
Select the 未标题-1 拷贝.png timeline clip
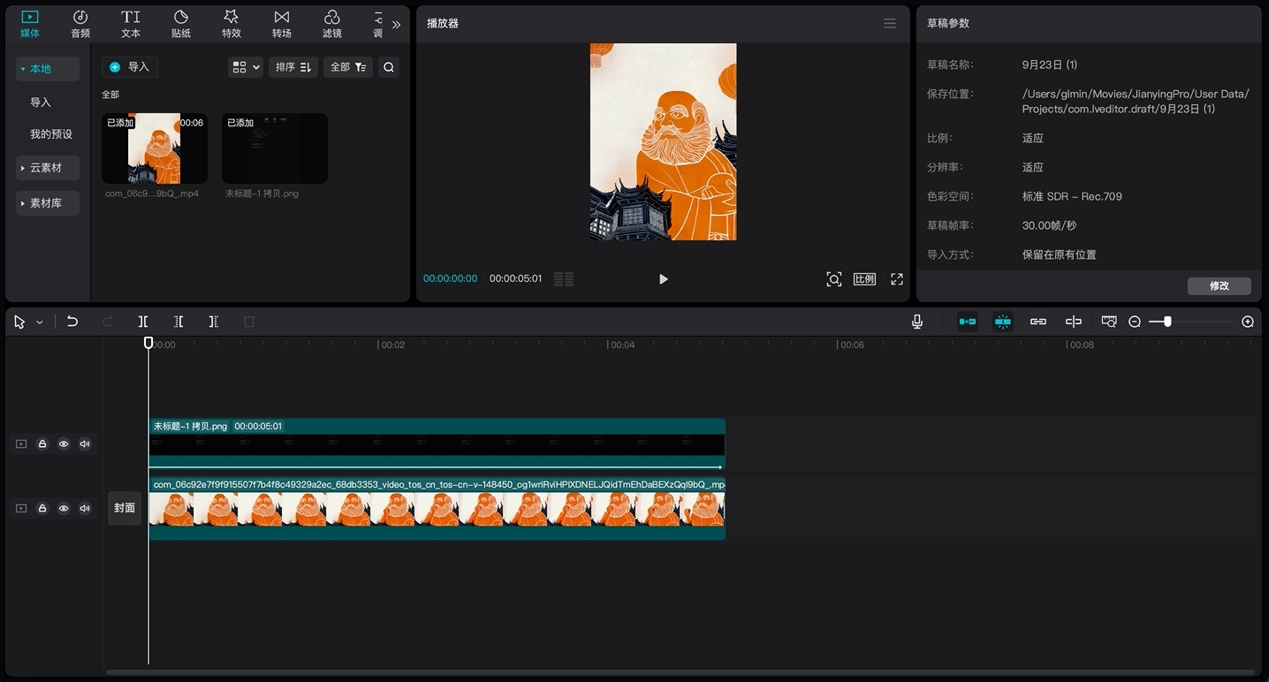coord(437,444)
